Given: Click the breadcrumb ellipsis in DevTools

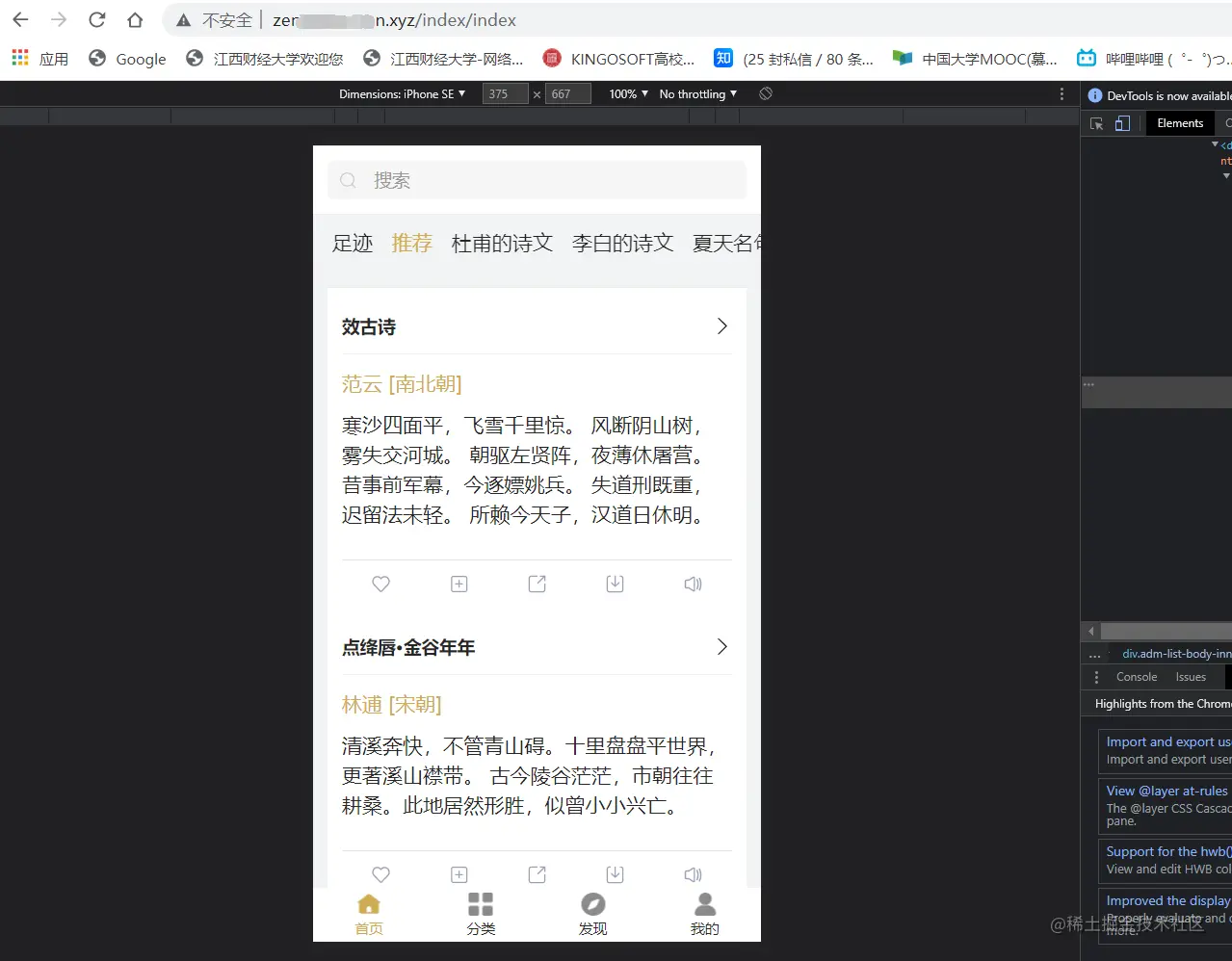Looking at the screenshot, I should tap(1094, 654).
